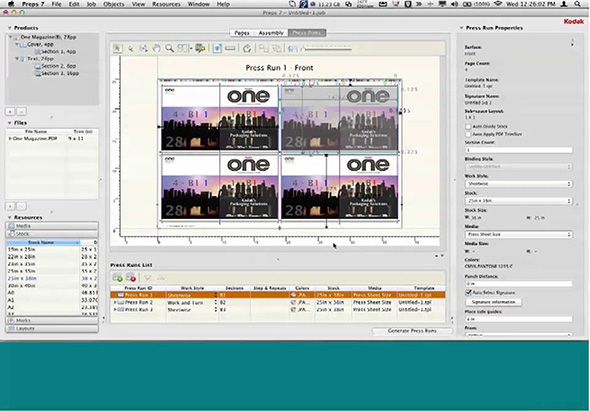Click the Section Count input field

pyautogui.click(x=519, y=150)
